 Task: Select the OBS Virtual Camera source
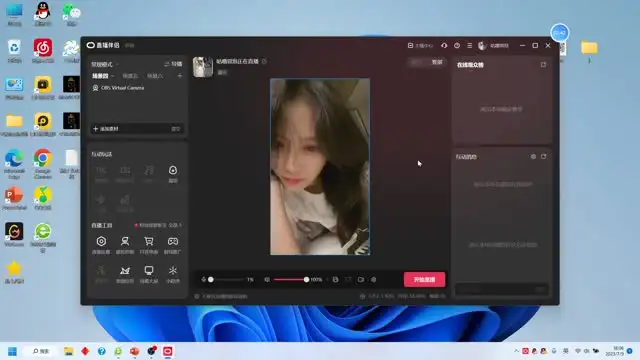click(118, 88)
